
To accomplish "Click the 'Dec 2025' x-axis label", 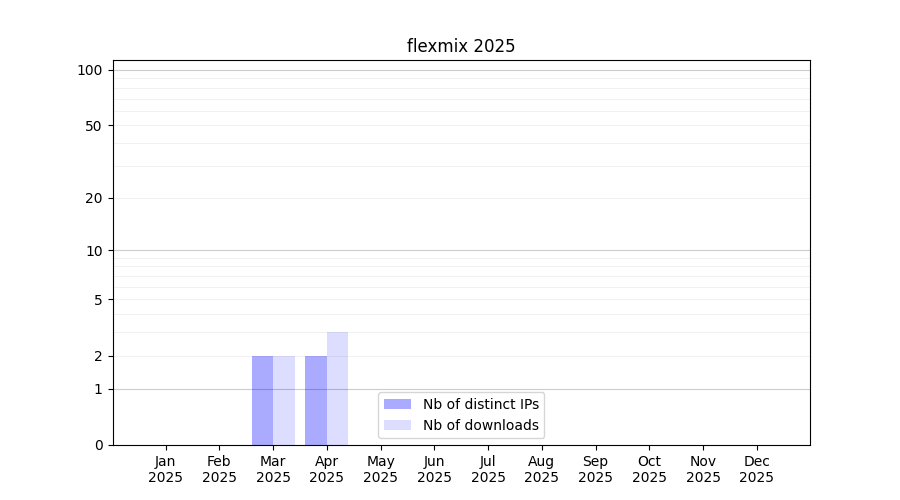I will [756, 469].
